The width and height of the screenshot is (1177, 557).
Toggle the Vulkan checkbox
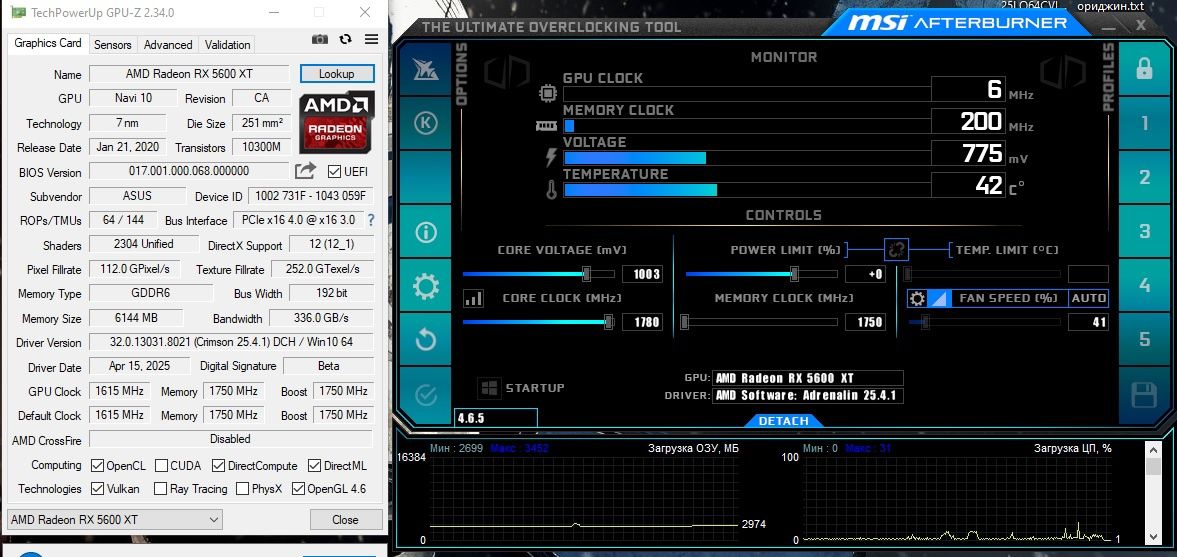pos(97,489)
